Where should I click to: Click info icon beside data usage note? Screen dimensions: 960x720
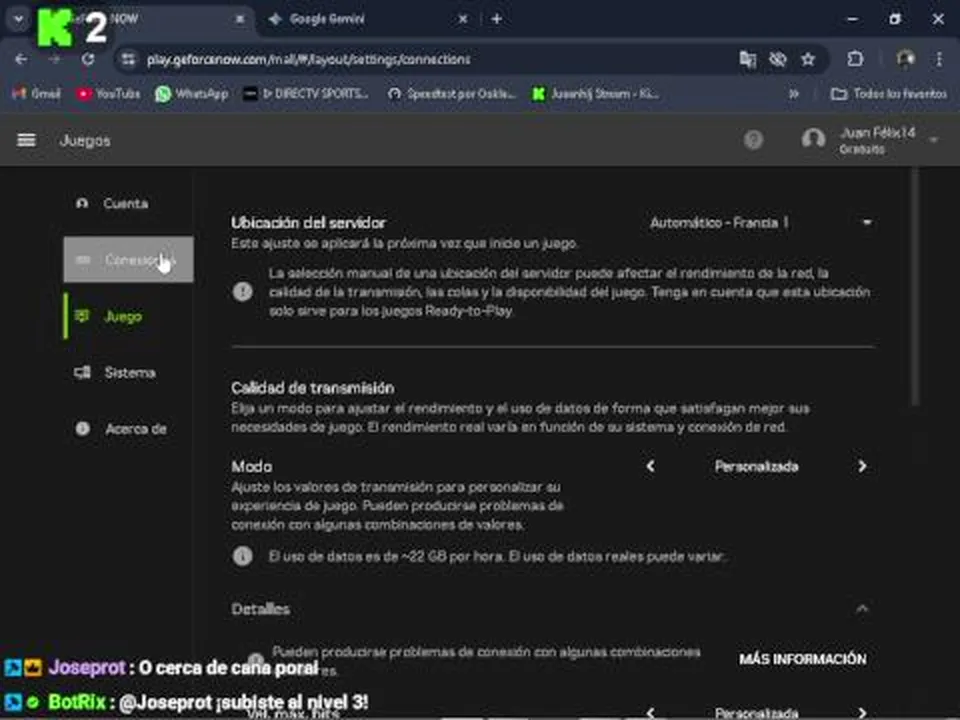[242, 556]
